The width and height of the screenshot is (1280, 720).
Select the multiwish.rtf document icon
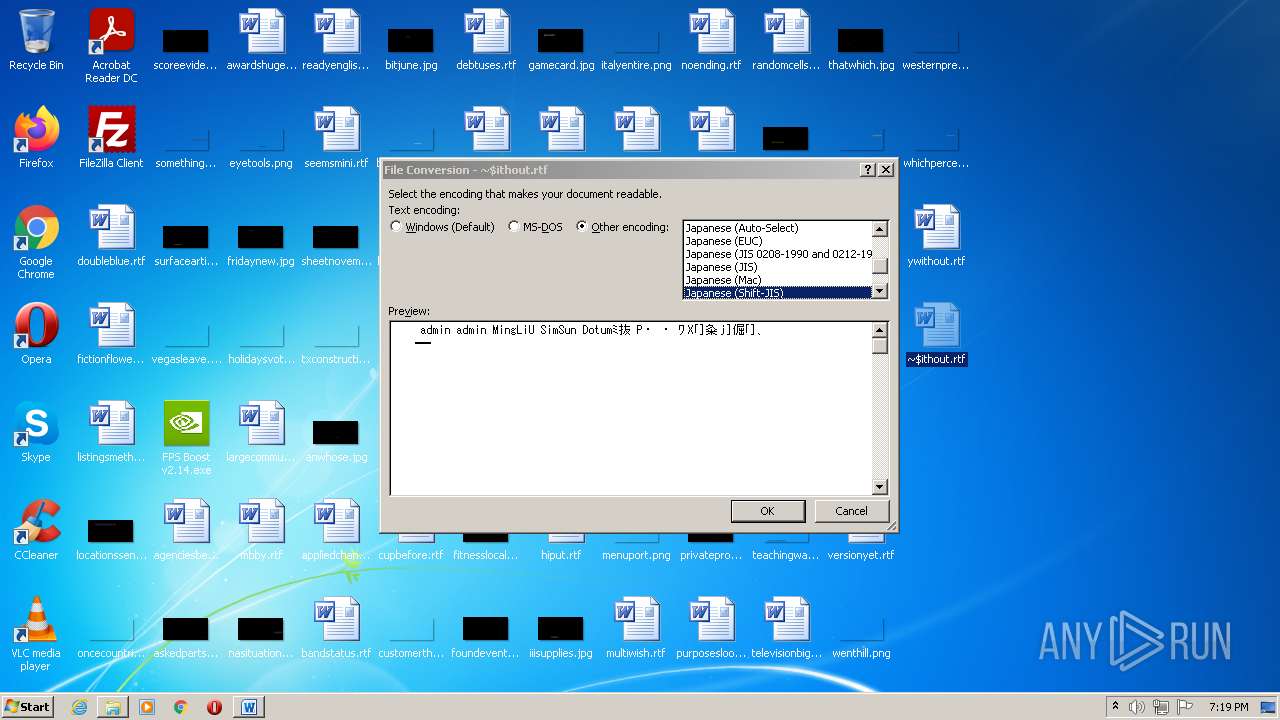click(636, 628)
